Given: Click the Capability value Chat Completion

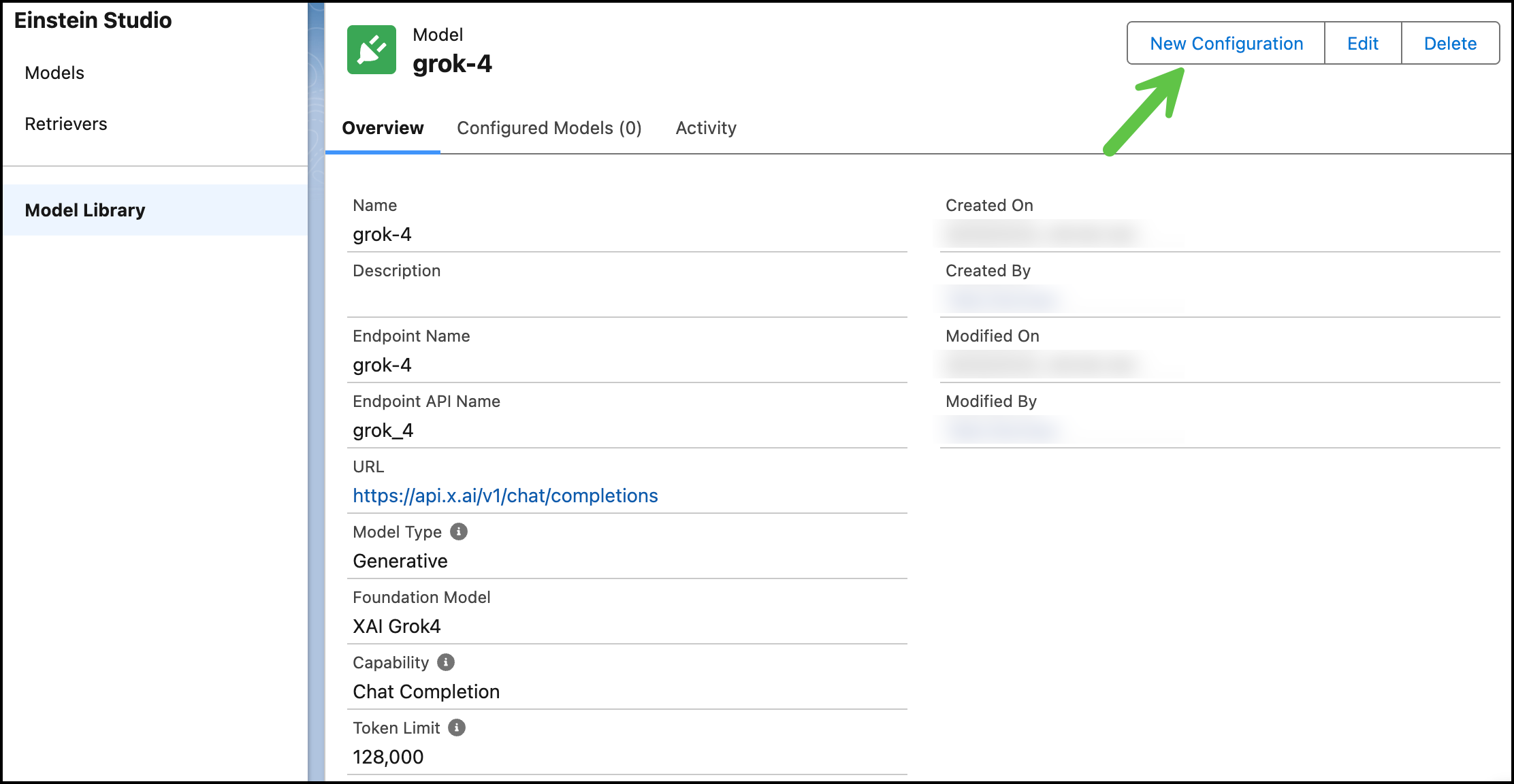Looking at the screenshot, I should pos(426,691).
